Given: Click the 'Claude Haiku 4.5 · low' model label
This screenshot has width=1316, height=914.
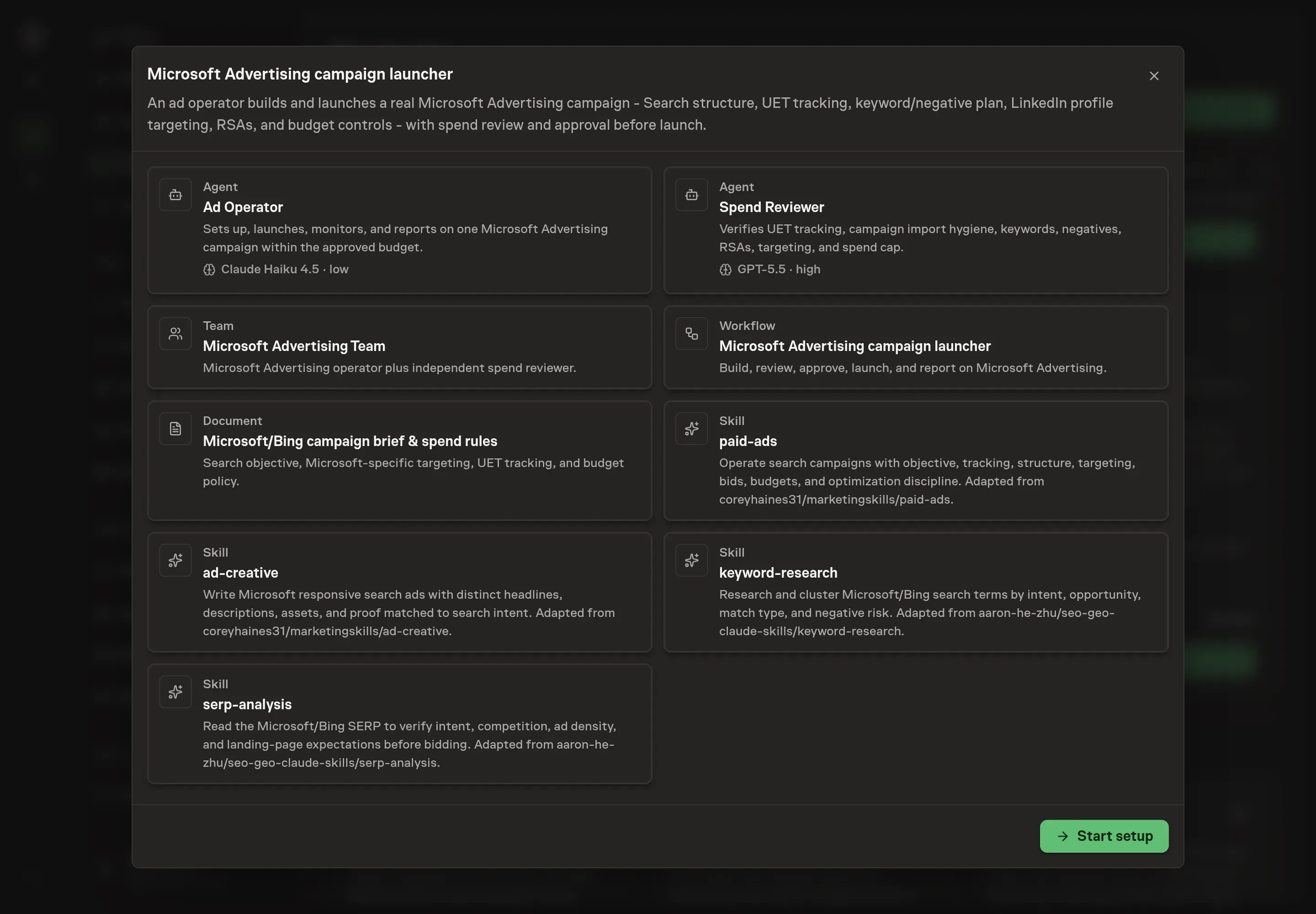Looking at the screenshot, I should [285, 269].
